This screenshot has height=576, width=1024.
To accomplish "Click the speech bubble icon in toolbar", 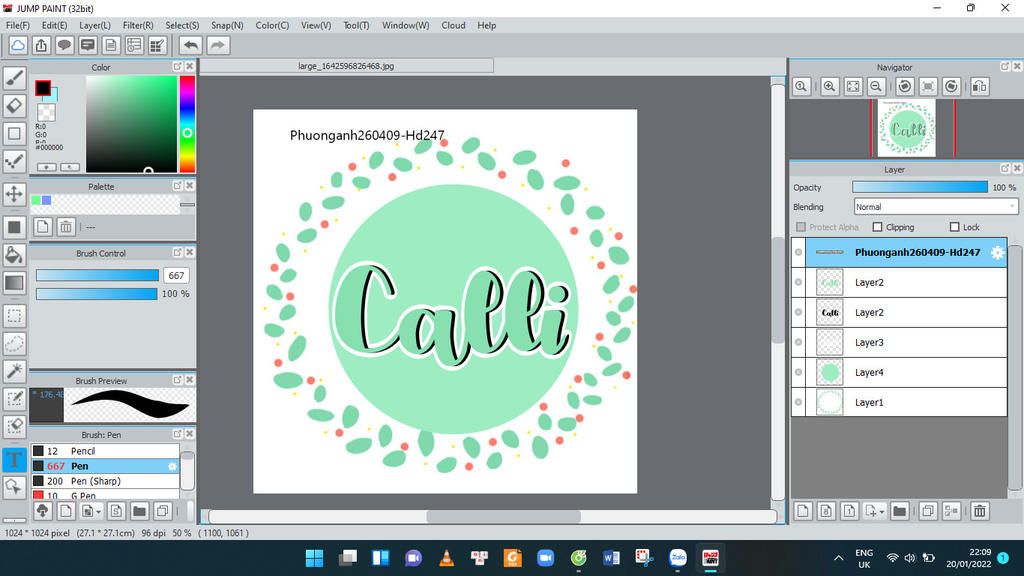I will pos(64,45).
